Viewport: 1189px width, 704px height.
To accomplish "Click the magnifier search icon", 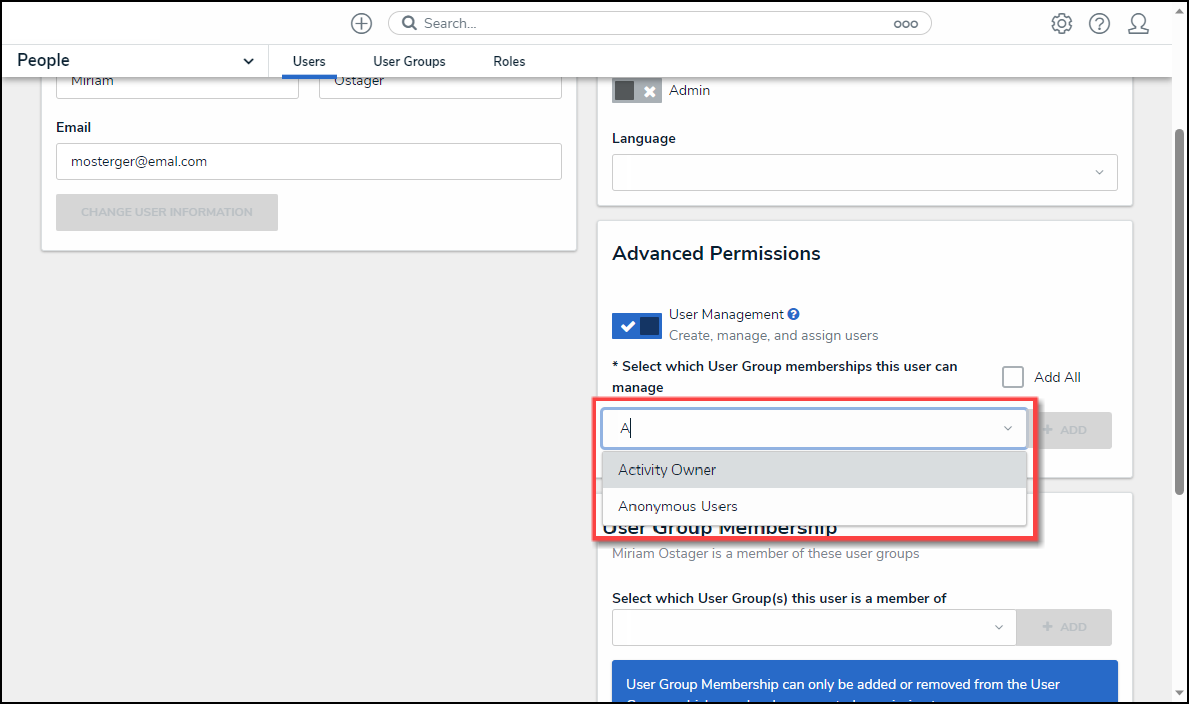I will [409, 23].
